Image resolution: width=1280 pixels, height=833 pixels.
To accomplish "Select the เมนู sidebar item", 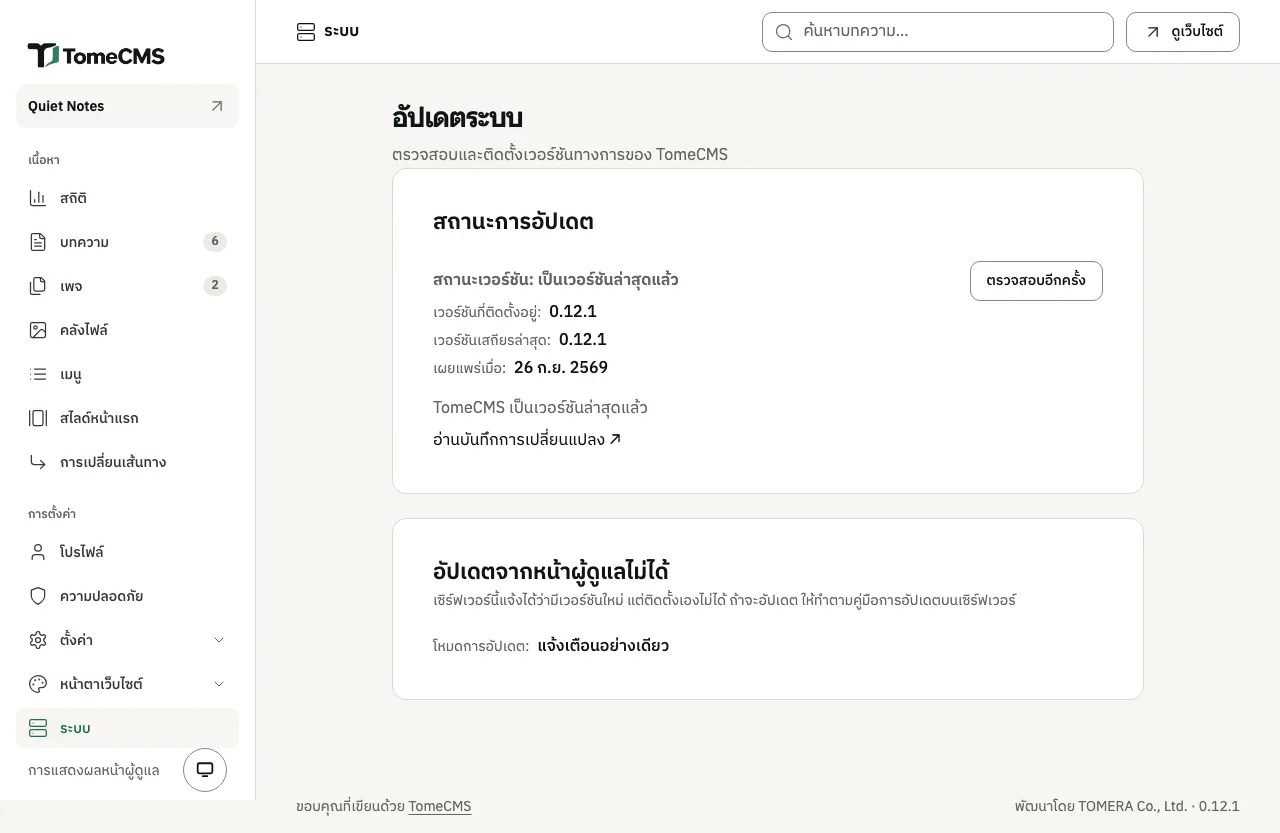I will click(127, 374).
